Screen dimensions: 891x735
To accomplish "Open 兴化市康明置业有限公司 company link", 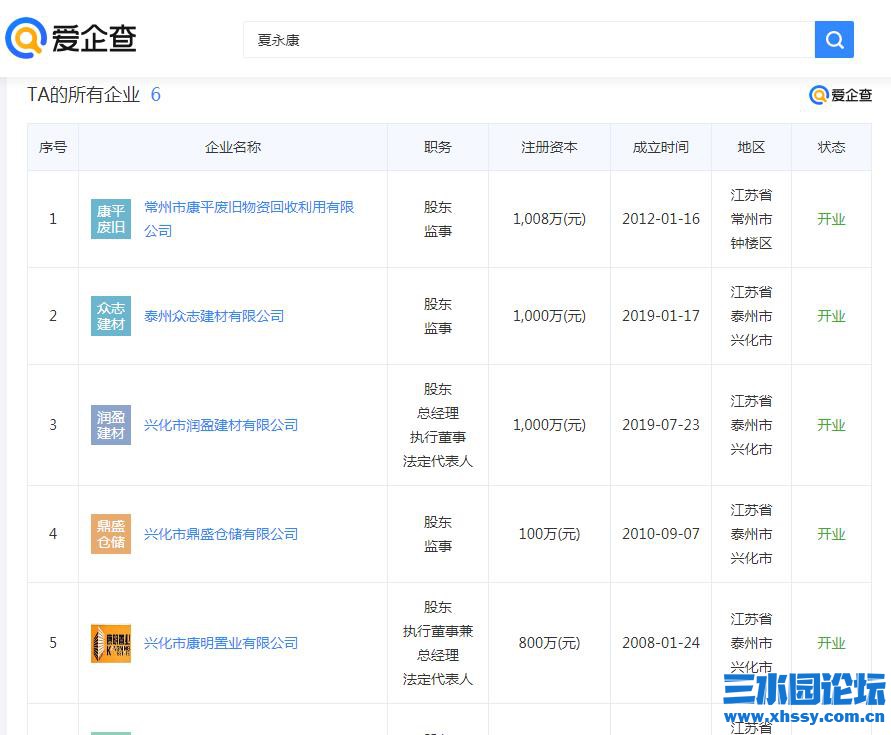I will tap(221, 643).
